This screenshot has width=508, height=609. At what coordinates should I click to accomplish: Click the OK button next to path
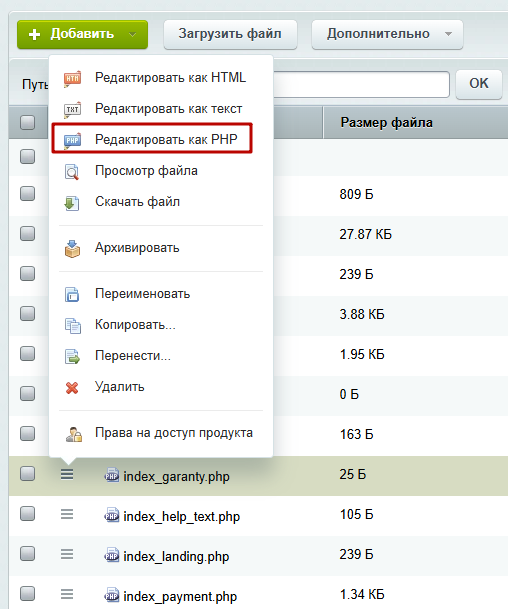coord(479,83)
